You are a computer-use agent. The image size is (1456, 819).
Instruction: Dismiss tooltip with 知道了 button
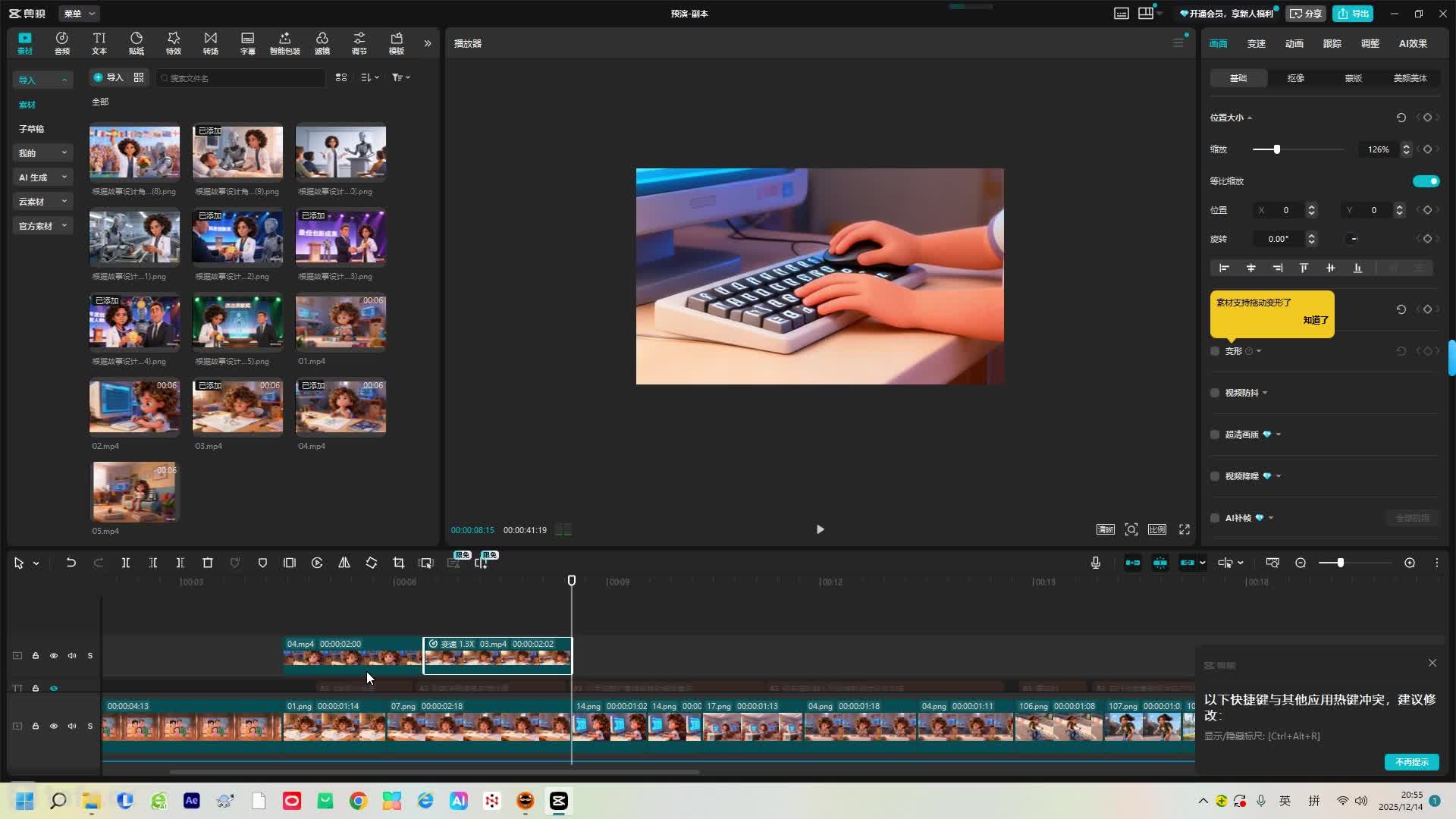[1316, 320]
